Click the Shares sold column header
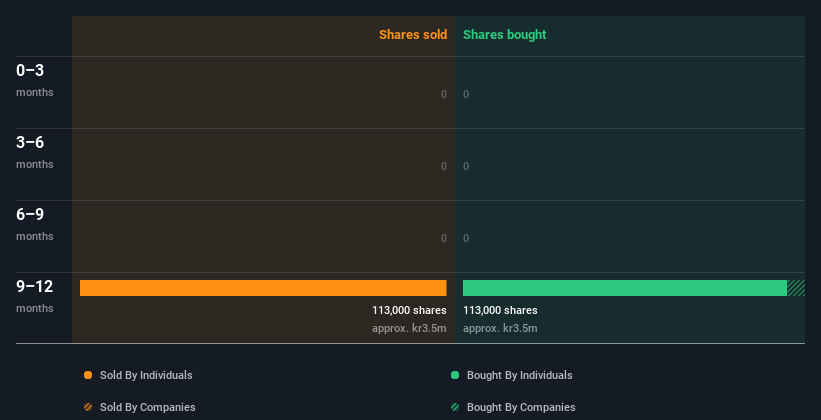 [x=413, y=35]
